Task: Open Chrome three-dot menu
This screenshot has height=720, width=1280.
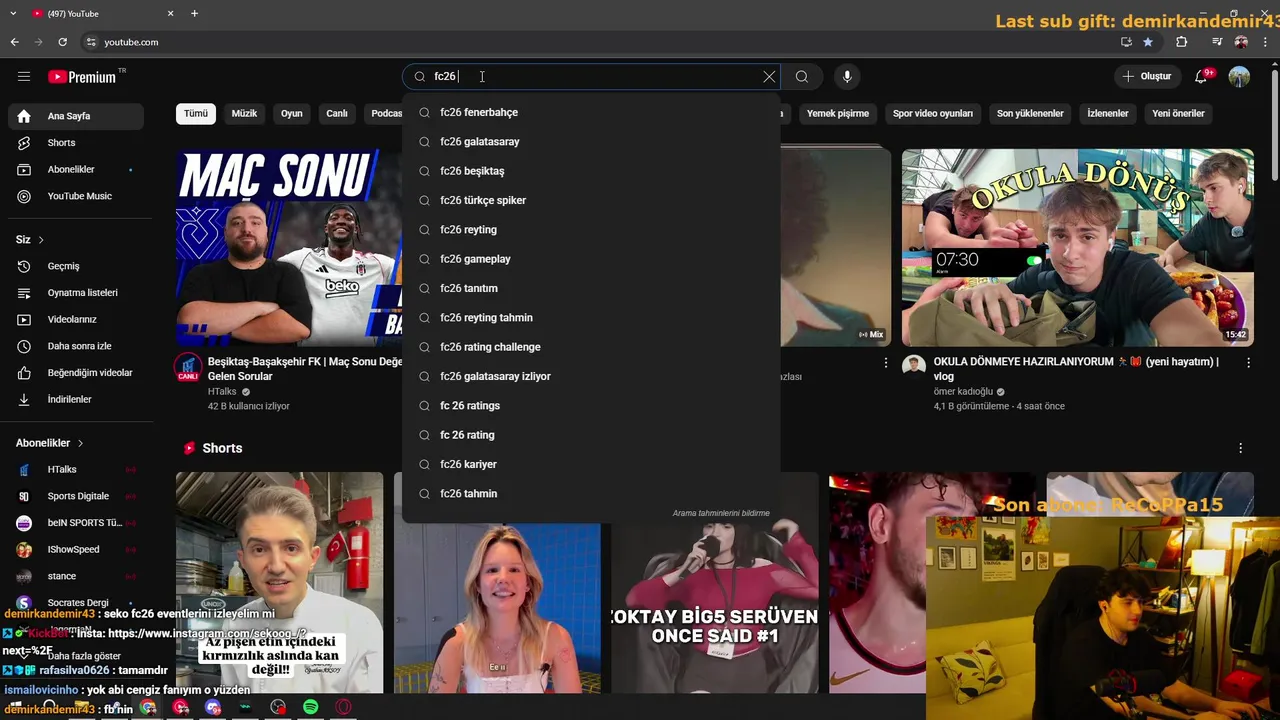Action: tap(1265, 42)
